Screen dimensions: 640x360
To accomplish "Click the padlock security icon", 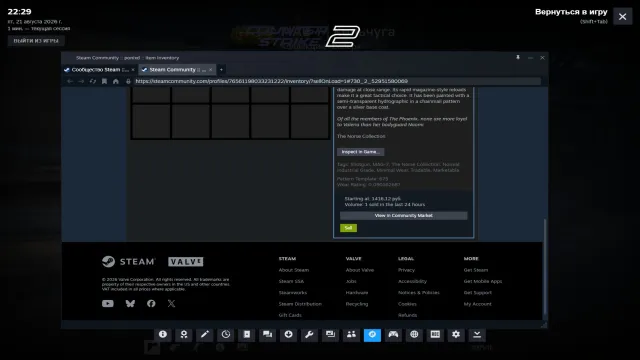I will (128, 81).
